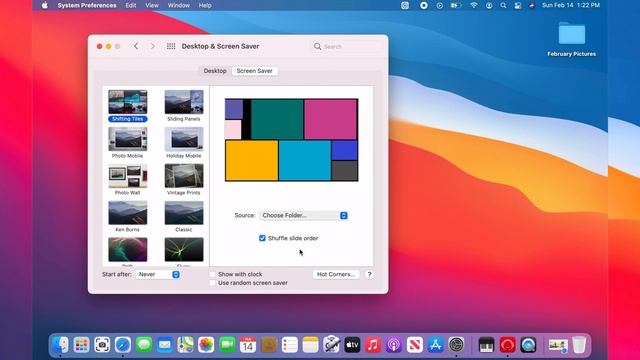Click the Search field in preferences
The height and width of the screenshot is (360, 640).
click(347, 47)
